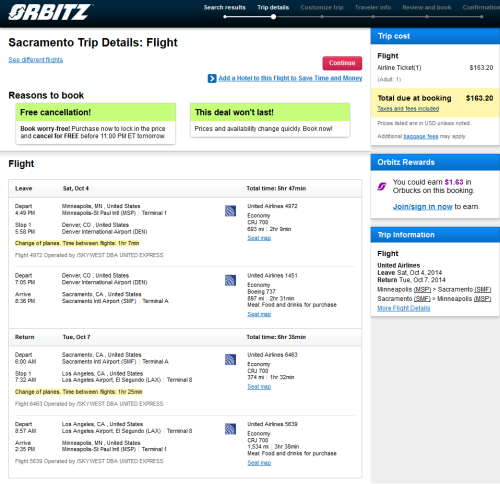Click United Airlines logo for flight 5639
Viewport: 500px width, 484px height.
click(230, 429)
